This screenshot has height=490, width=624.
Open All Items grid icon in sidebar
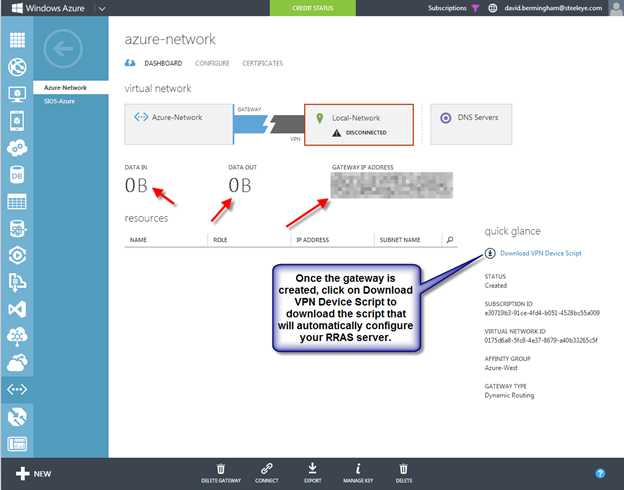pyautogui.click(x=16, y=41)
